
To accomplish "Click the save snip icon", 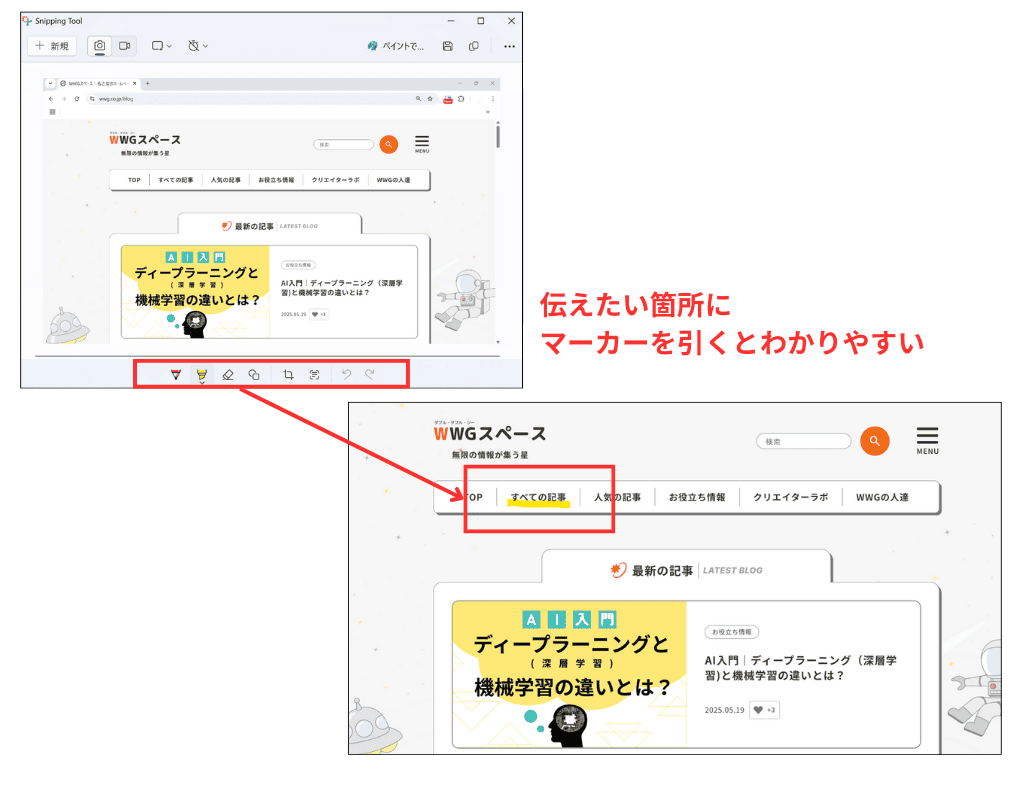I will point(446,46).
